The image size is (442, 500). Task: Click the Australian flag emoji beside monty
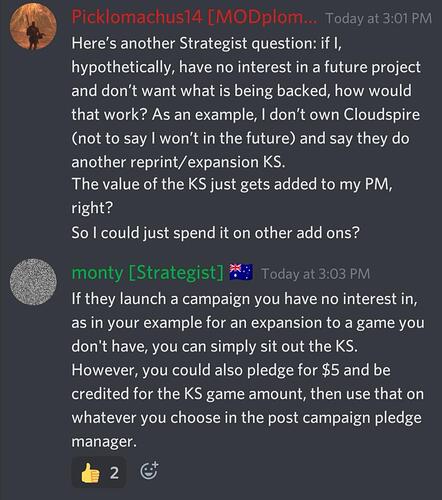coord(241,272)
